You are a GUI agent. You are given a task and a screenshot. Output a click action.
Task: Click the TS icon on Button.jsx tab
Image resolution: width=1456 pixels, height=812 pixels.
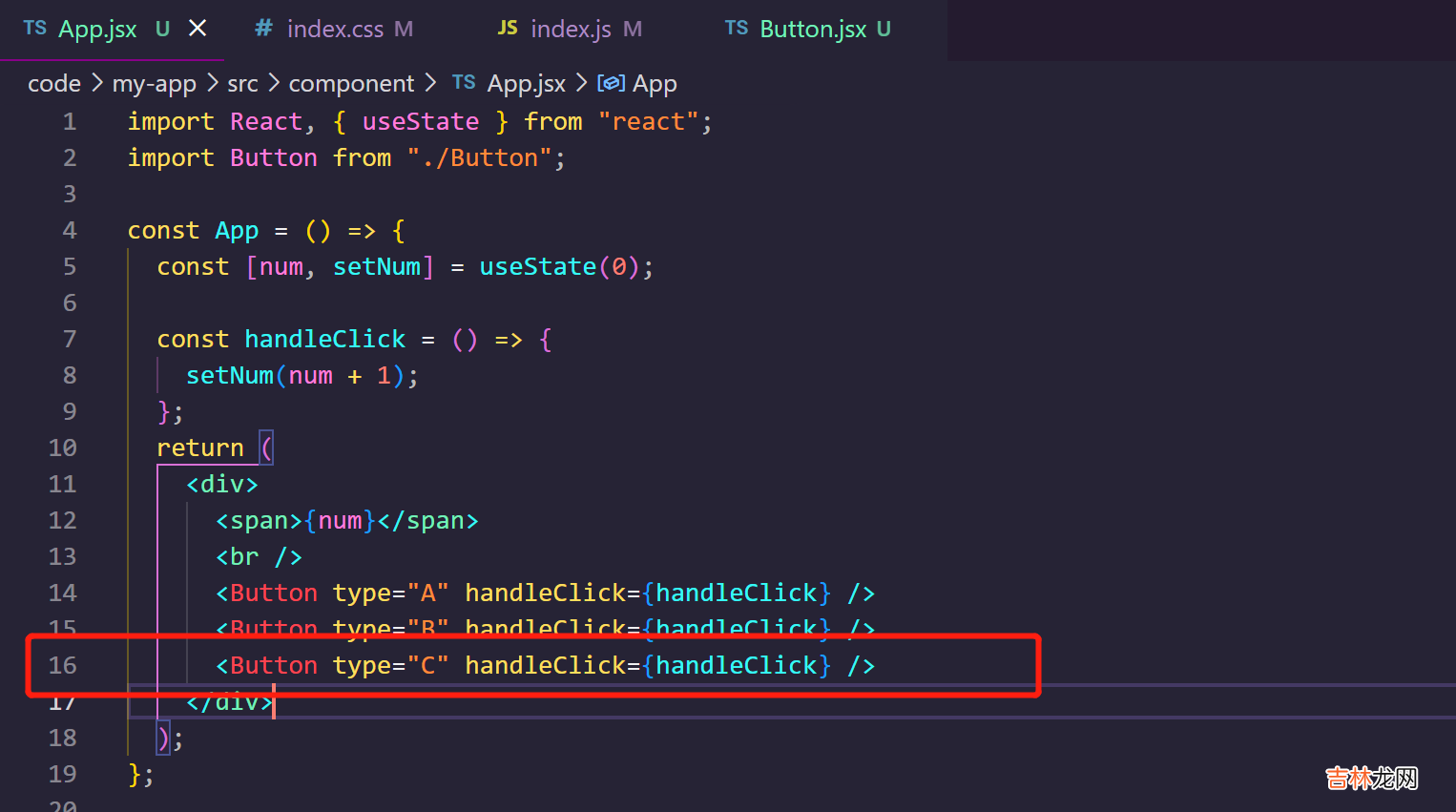tap(737, 29)
